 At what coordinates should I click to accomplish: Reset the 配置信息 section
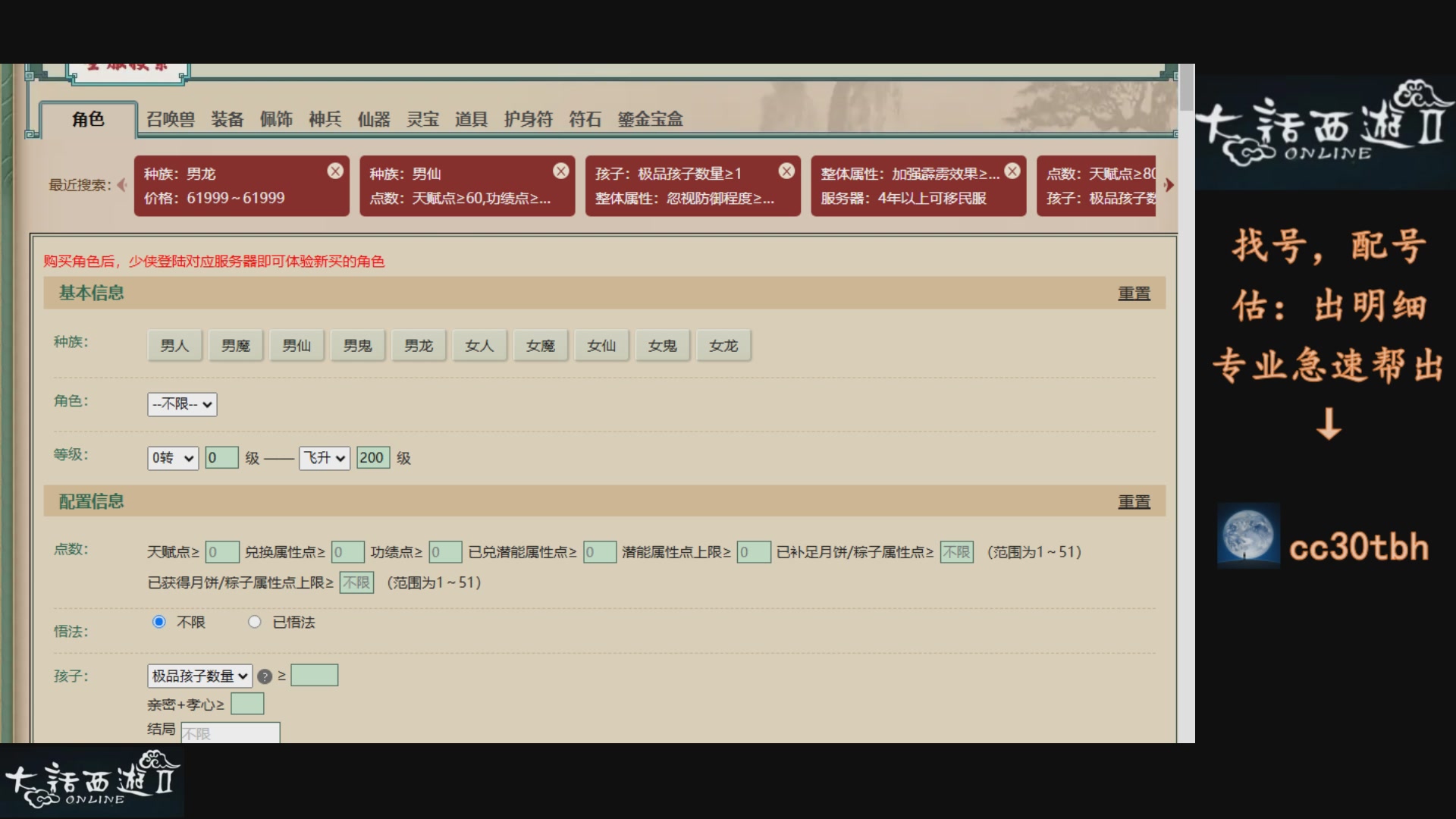pyautogui.click(x=1134, y=502)
